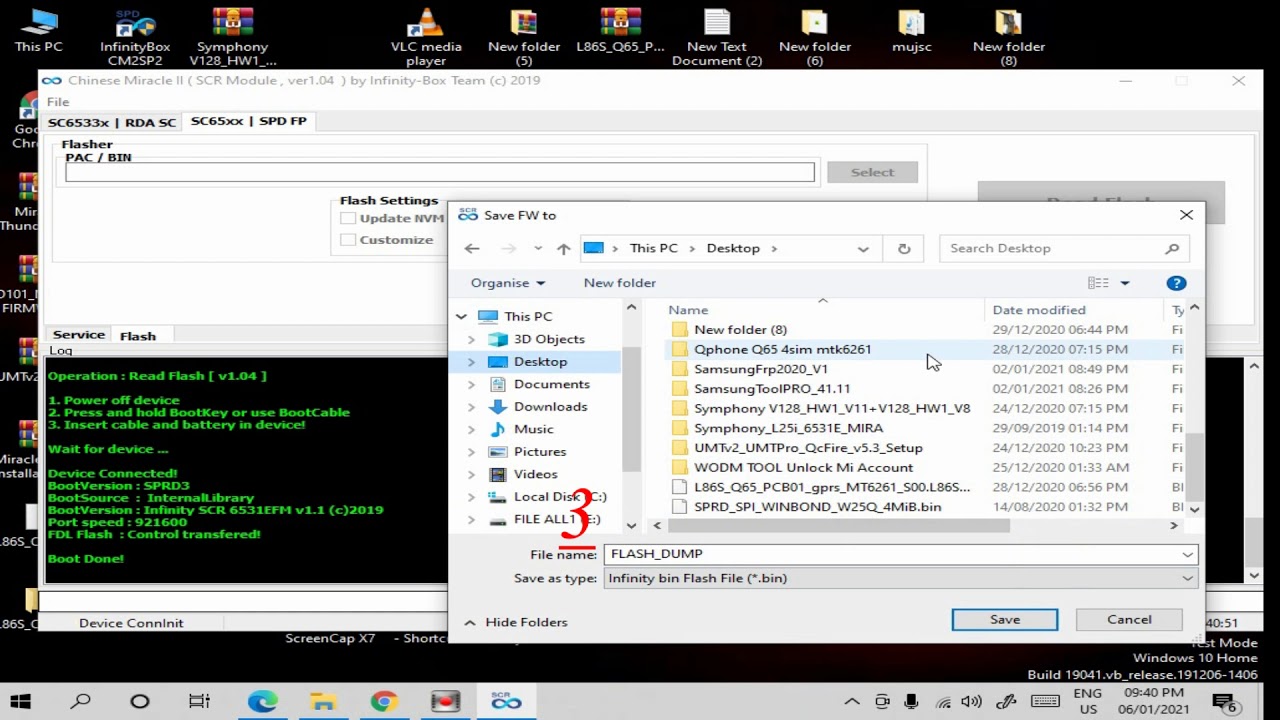Open the File name dropdown arrow

click(1187, 554)
